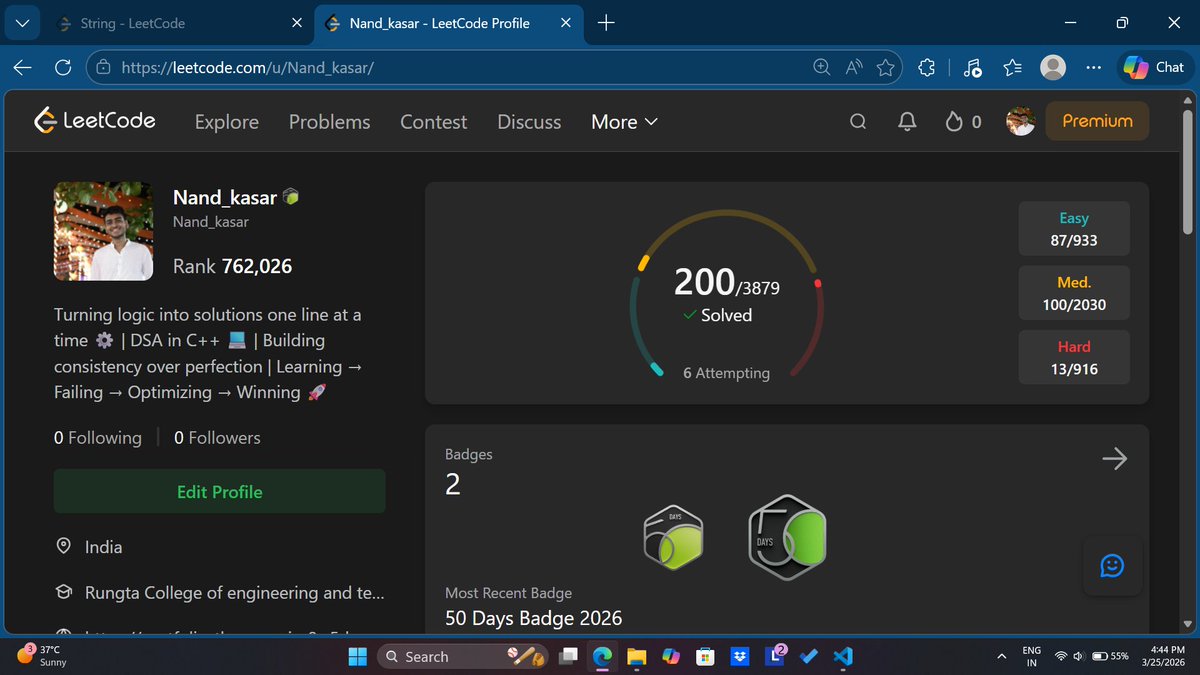The height and width of the screenshot is (675, 1200).
Task: Switch to the String - LeetCode tab
Action: pyautogui.click(x=179, y=22)
